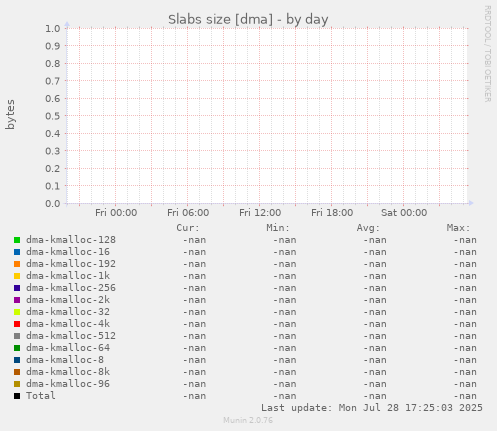Image resolution: width=497 pixels, height=431 pixels.
Task: Click the black Total color swatch
Action: tap(17, 396)
